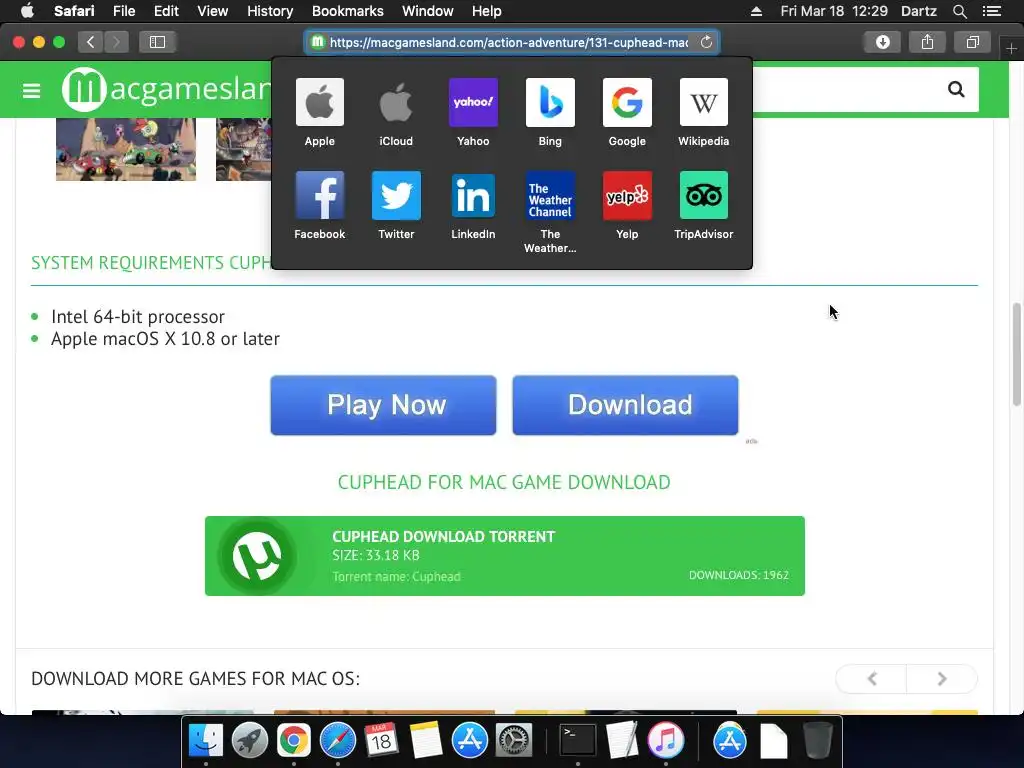Open the Share menu in Safari
This screenshot has width=1024, height=768.
(927, 42)
